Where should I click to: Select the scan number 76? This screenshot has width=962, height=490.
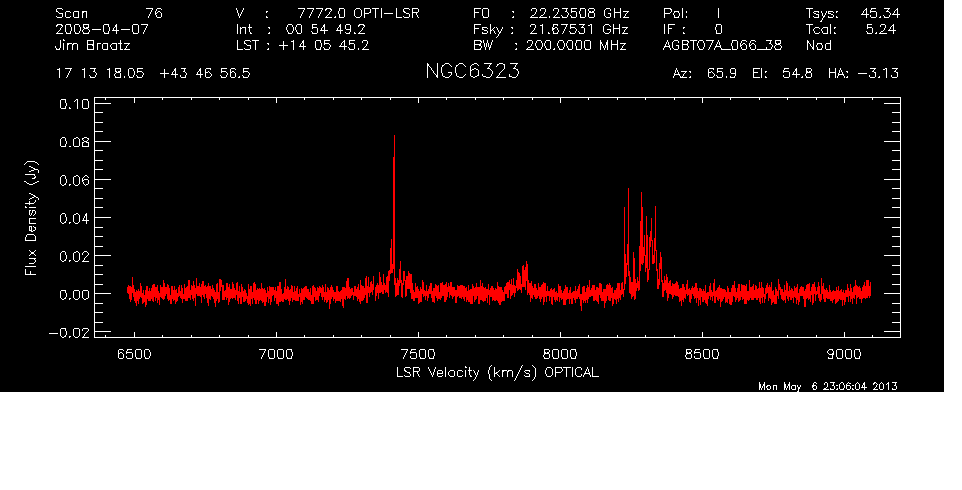click(x=154, y=13)
